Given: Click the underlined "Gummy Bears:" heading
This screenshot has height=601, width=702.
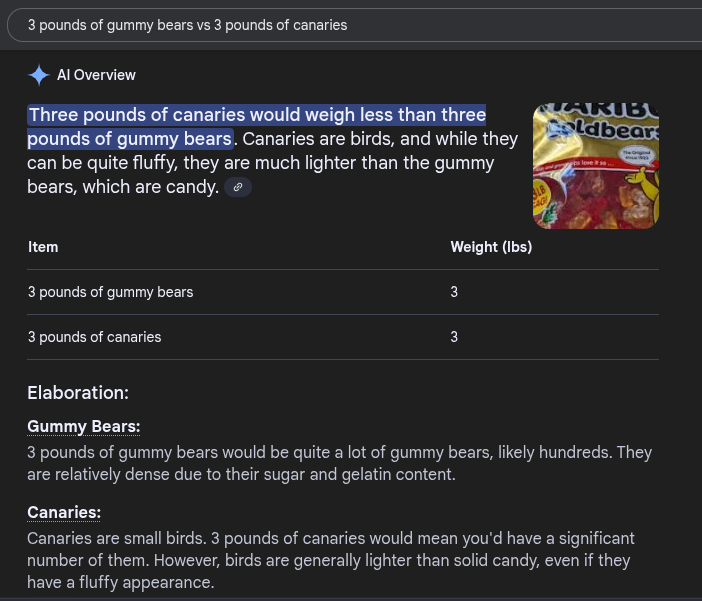Looking at the screenshot, I should 83,427.
